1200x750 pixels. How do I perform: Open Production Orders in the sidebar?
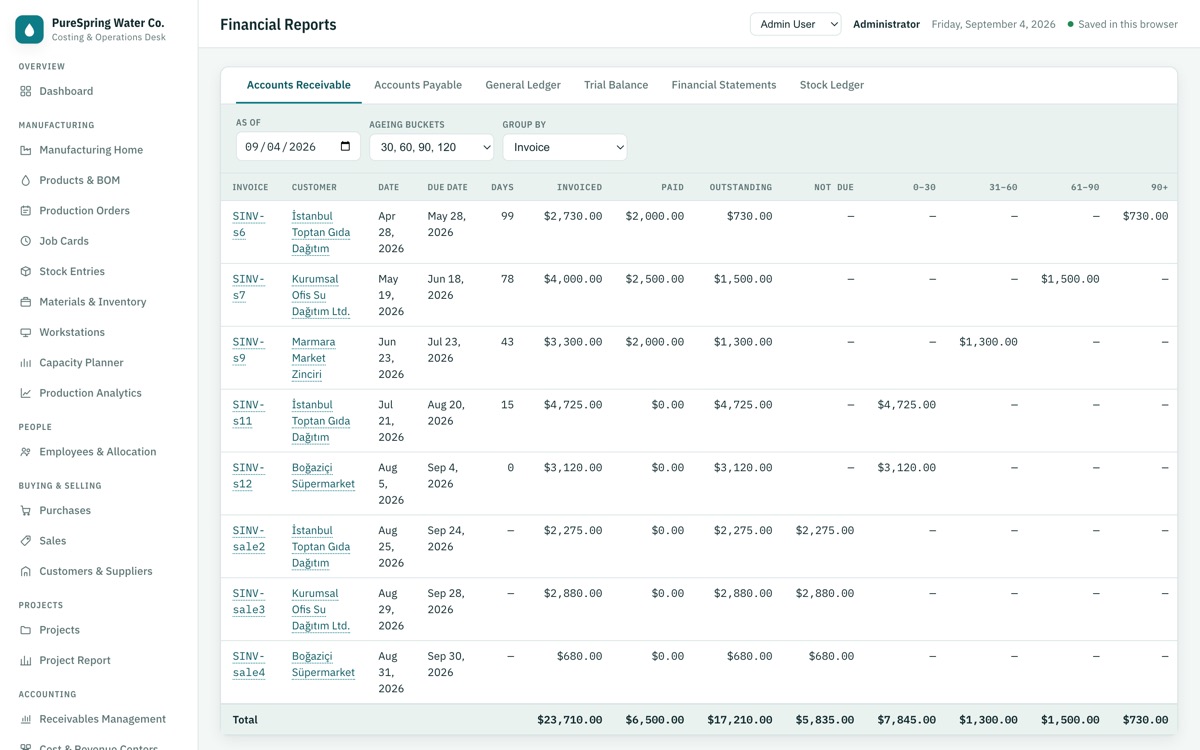98,211
